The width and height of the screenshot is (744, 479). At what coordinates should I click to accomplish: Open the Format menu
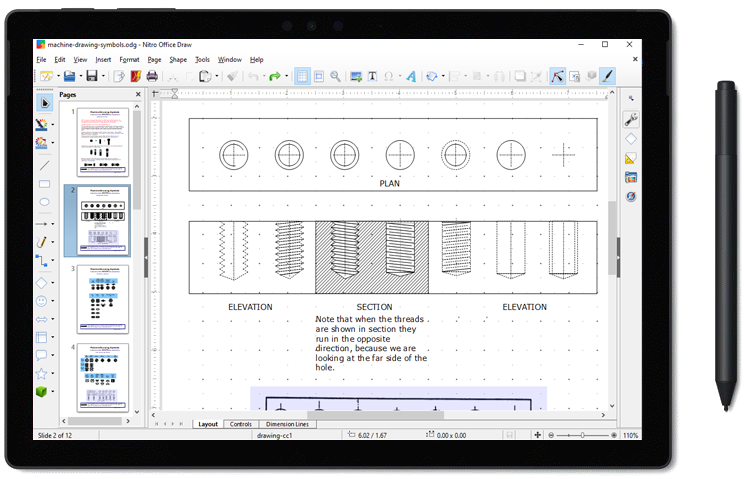[129, 59]
